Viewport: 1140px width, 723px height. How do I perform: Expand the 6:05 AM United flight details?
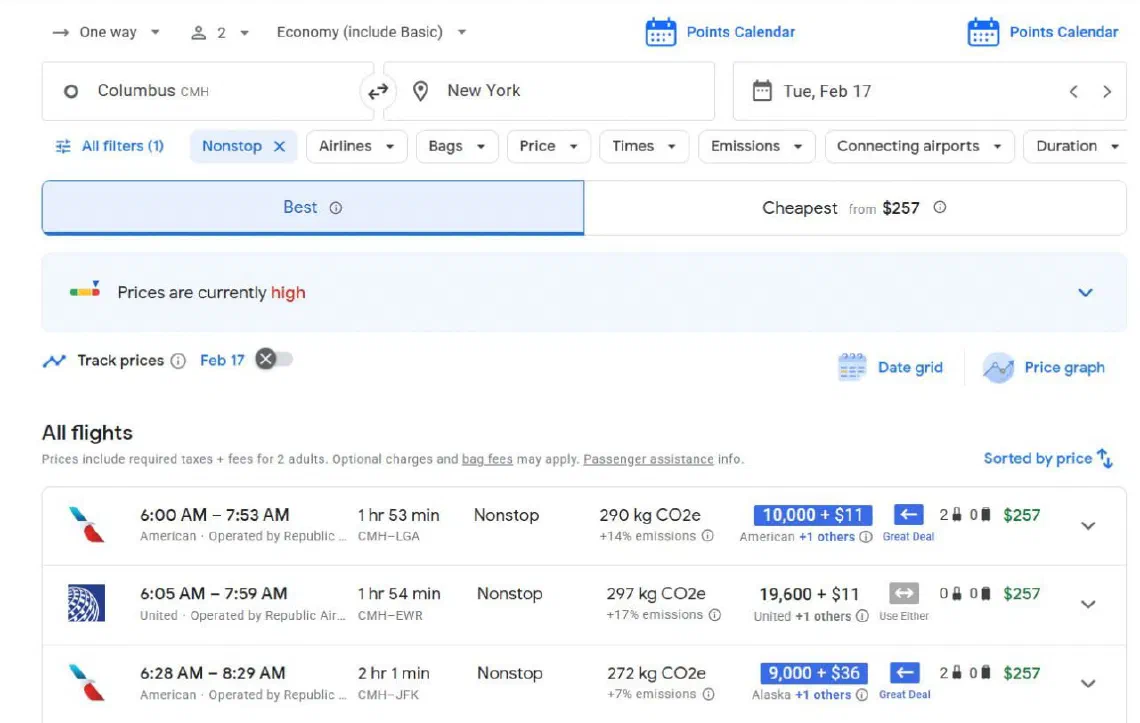[x=1088, y=604]
